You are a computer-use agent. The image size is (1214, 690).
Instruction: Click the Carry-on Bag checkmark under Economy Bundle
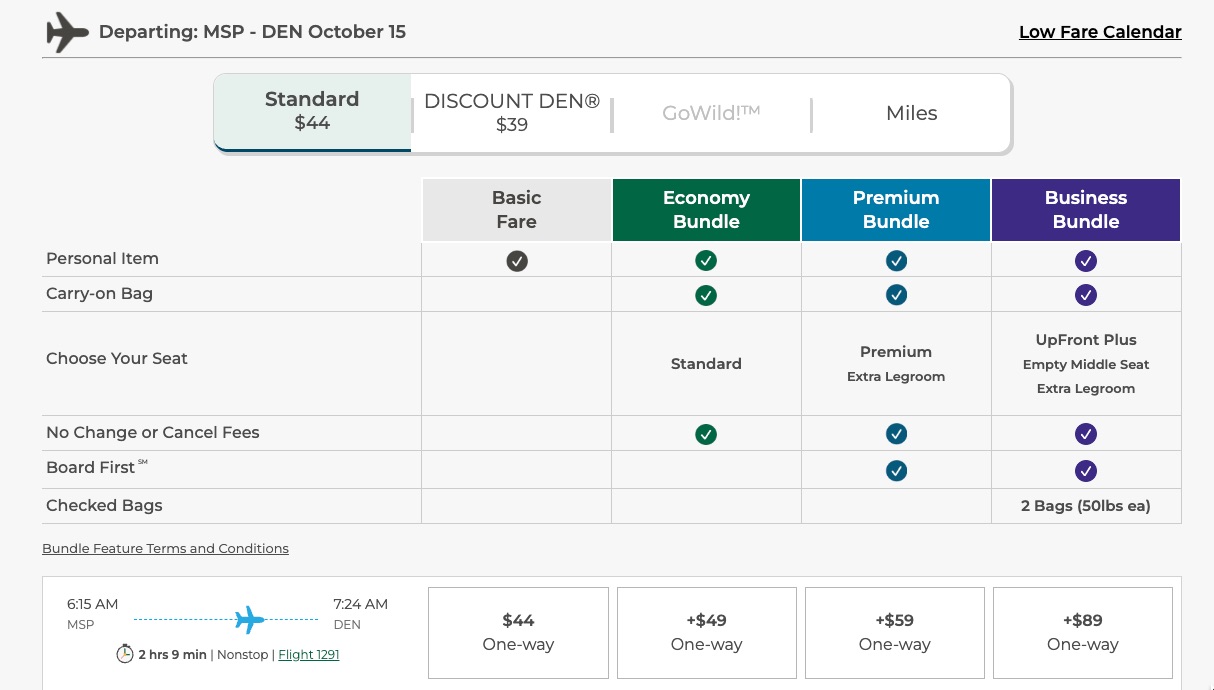click(x=706, y=295)
